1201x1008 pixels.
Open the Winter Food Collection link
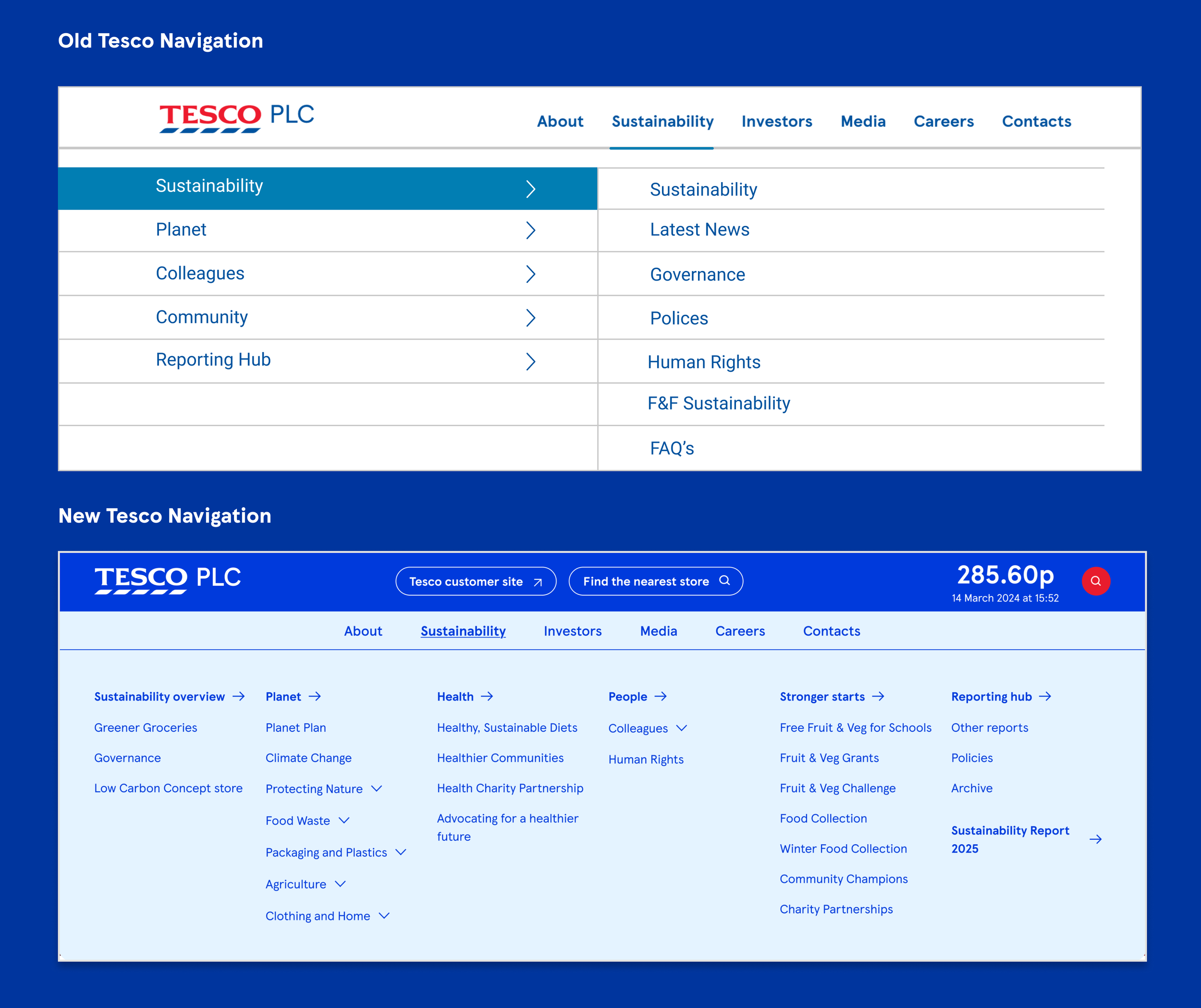[844, 849]
